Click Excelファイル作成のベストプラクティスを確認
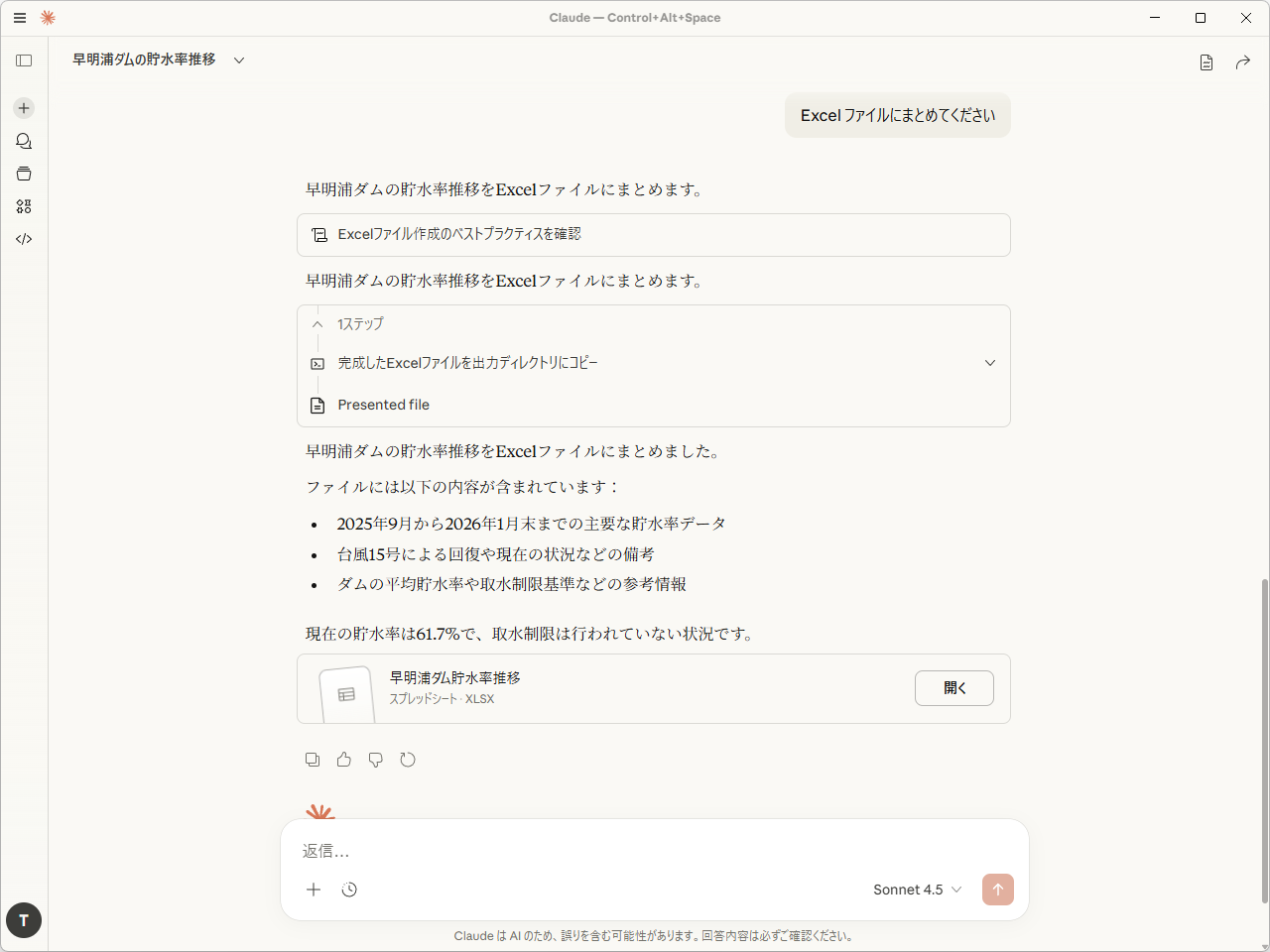This screenshot has height=952, width=1270. coord(654,235)
